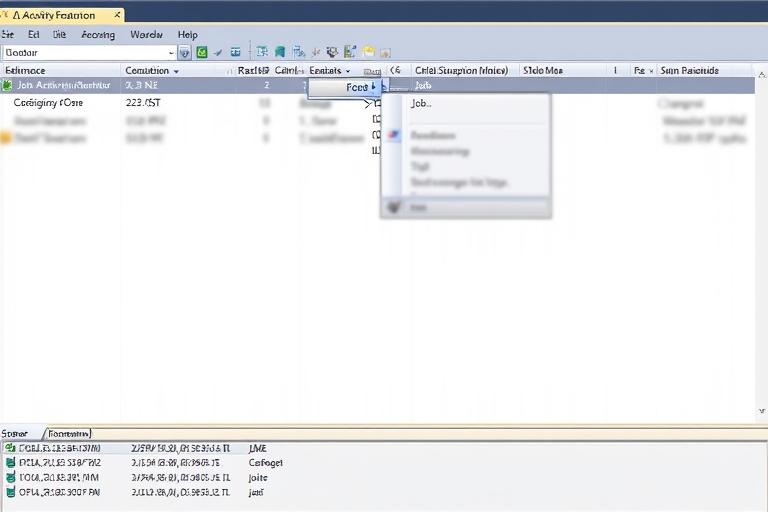Open the Help menu

[x=187, y=34]
